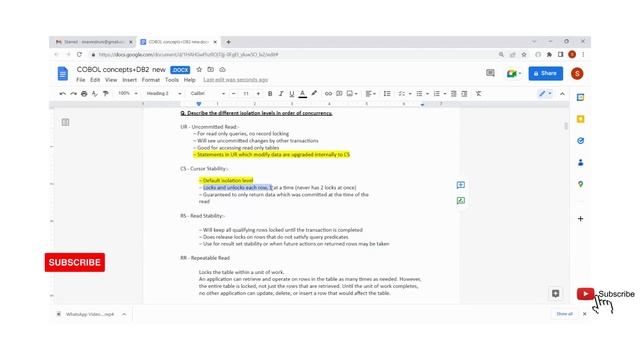Open the text alignment dropdown
The height and width of the screenshot is (360, 640).
click(371, 94)
